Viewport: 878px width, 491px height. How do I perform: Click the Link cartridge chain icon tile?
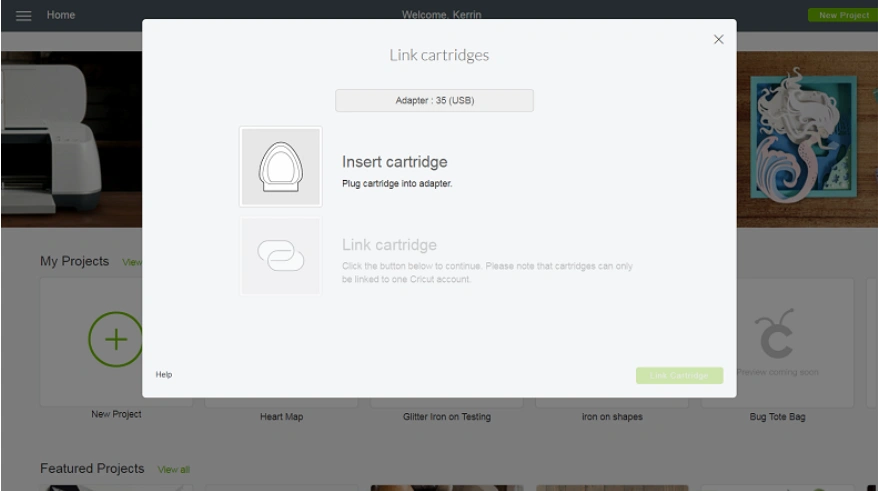click(281, 256)
